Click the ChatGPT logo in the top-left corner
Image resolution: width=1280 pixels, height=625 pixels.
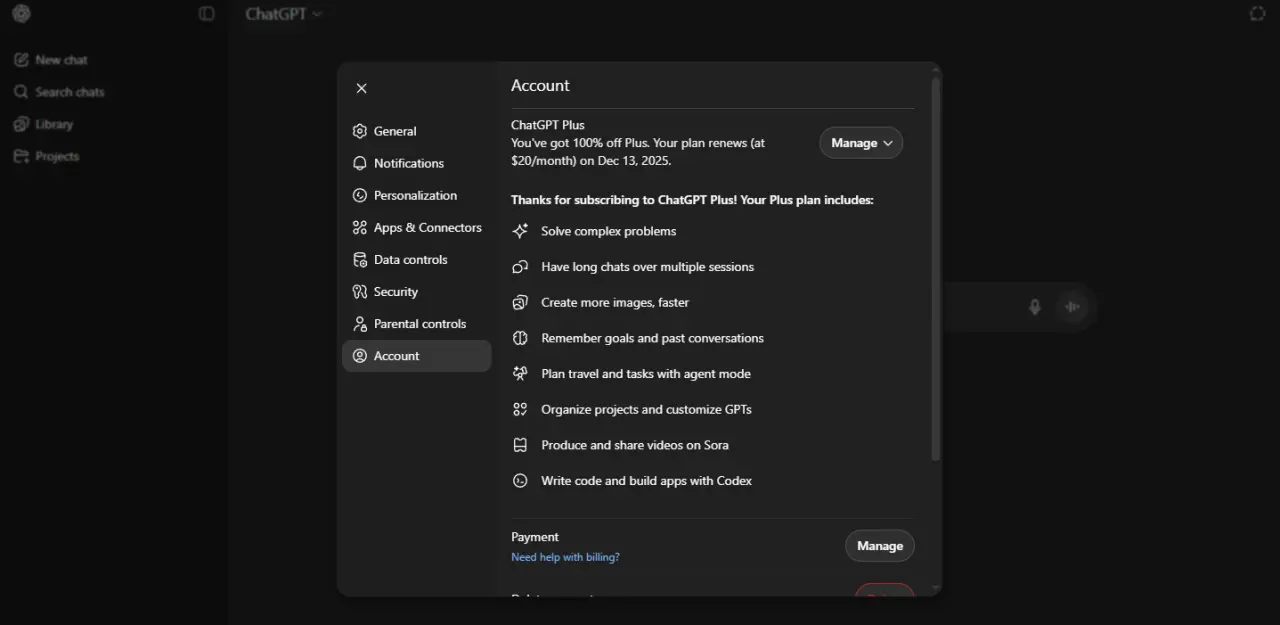point(21,14)
